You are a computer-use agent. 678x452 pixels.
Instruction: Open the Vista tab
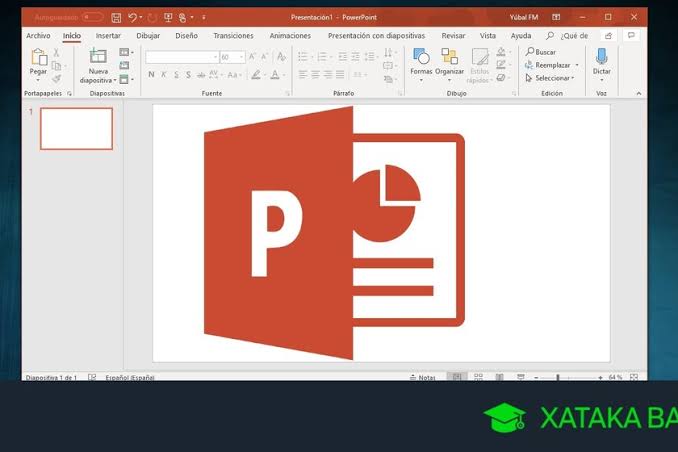click(488, 35)
